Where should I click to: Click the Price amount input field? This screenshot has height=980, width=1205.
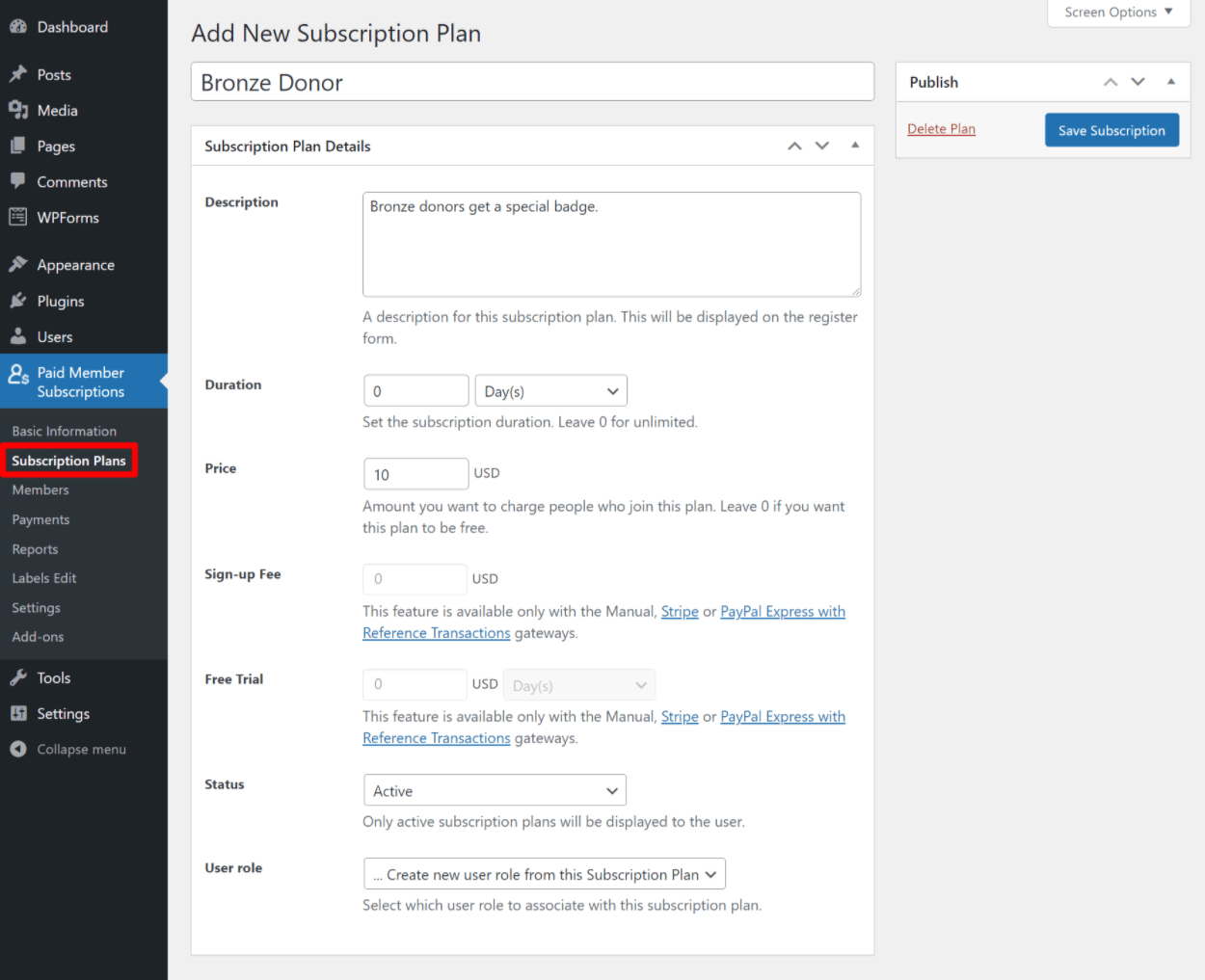tap(415, 474)
